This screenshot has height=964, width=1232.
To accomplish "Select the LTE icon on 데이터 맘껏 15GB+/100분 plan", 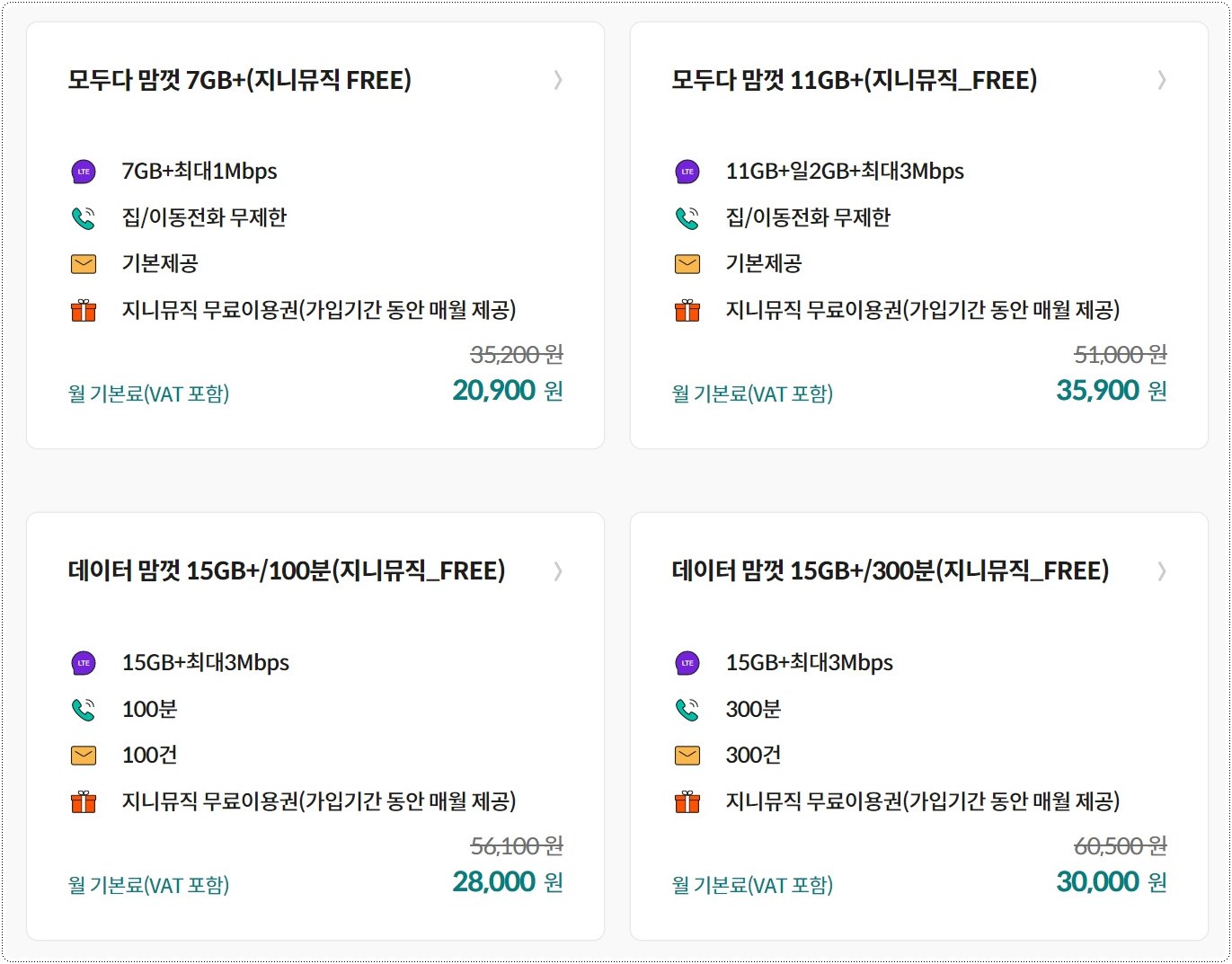I will click(84, 663).
